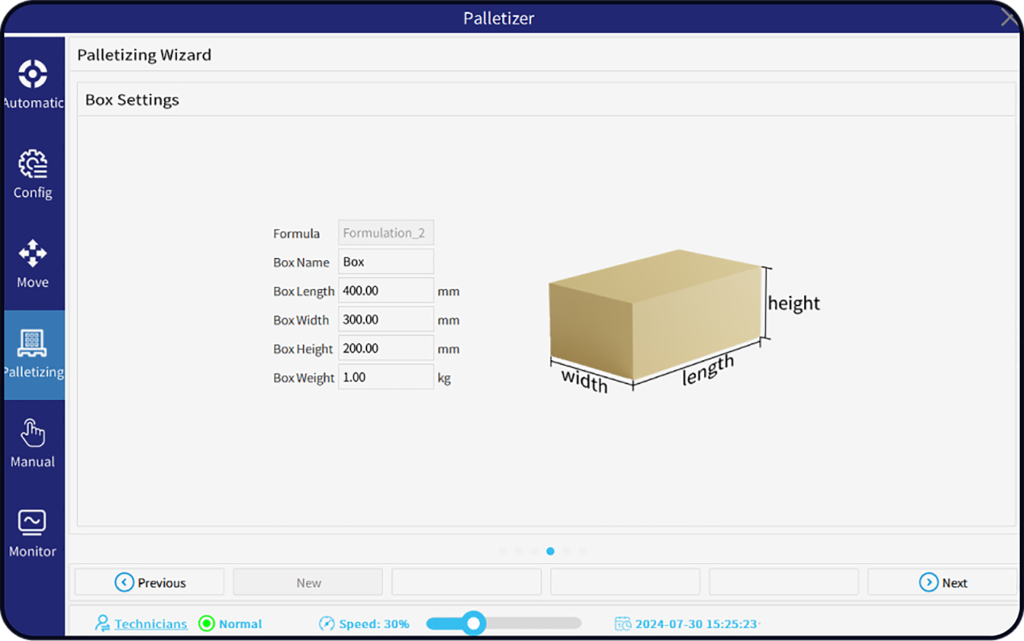This screenshot has width=1024, height=641.
Task: Click the green Normal status indicator
Action: pyautogui.click(x=207, y=624)
